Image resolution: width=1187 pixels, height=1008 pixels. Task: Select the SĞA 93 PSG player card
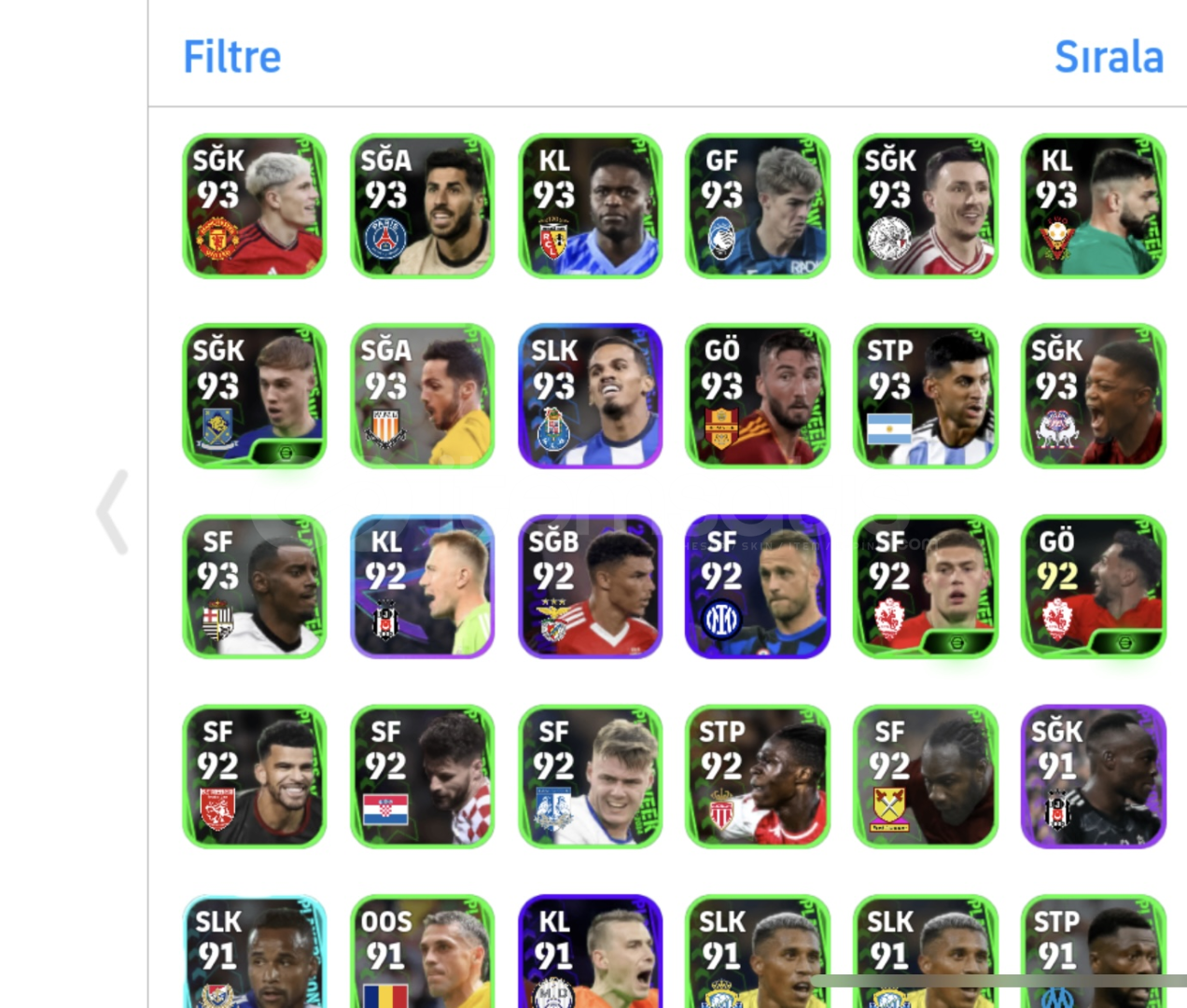[x=423, y=205]
